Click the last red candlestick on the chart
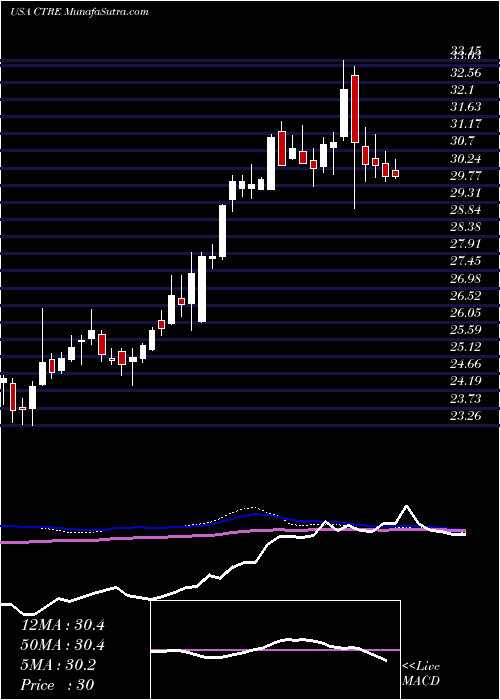Screen dimensions: 500x700 click(x=396, y=173)
